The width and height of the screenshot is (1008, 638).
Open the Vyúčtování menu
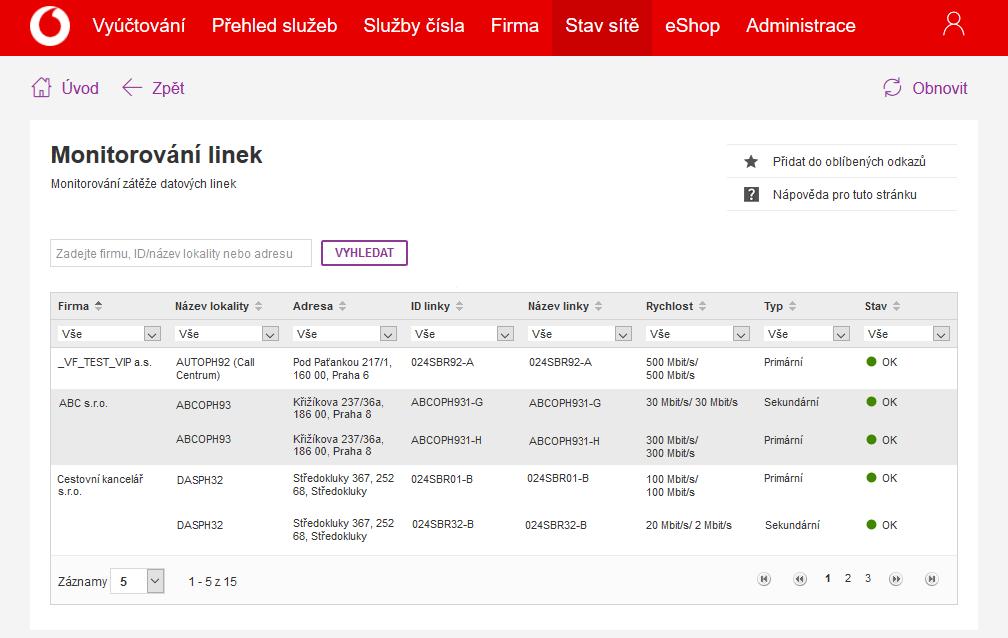click(x=139, y=26)
